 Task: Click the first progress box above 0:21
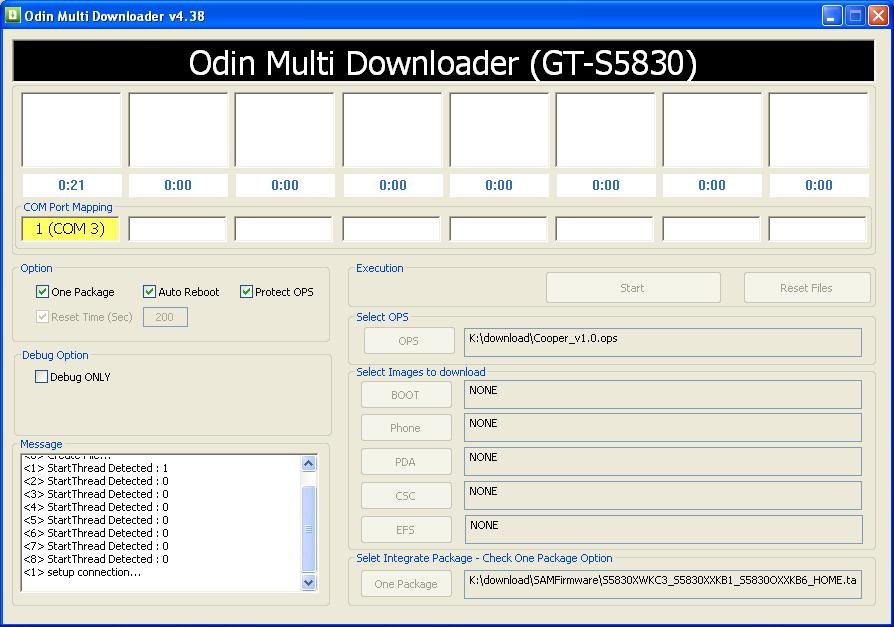71,130
